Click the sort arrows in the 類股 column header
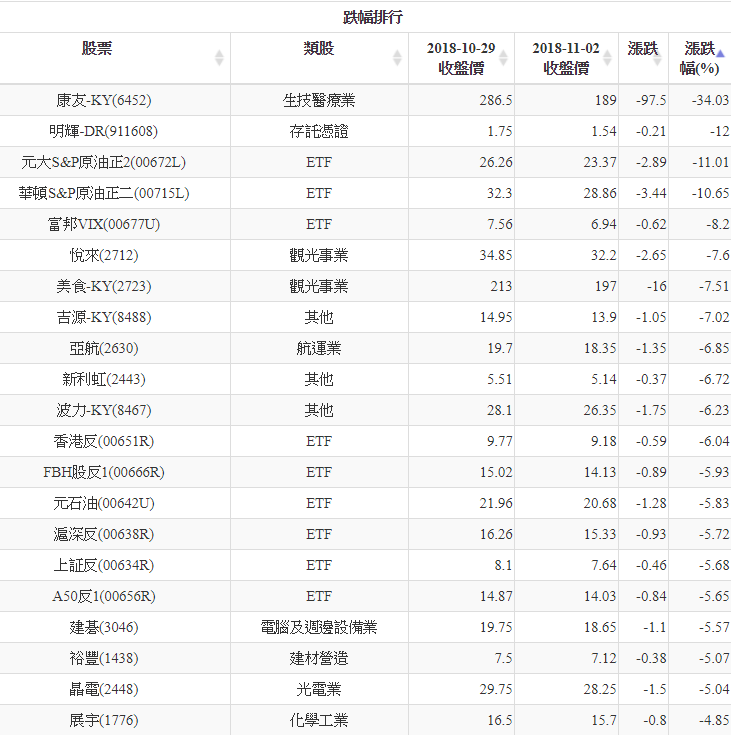The width and height of the screenshot is (731, 735). pos(397,58)
